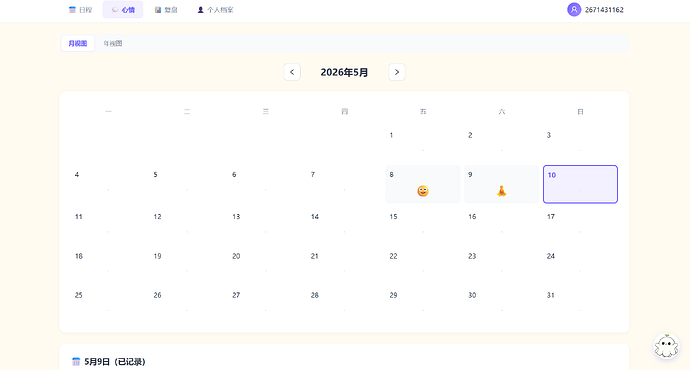The height and width of the screenshot is (370, 690).
Task: Select day 11 in the calendar
Action: click(108, 225)
